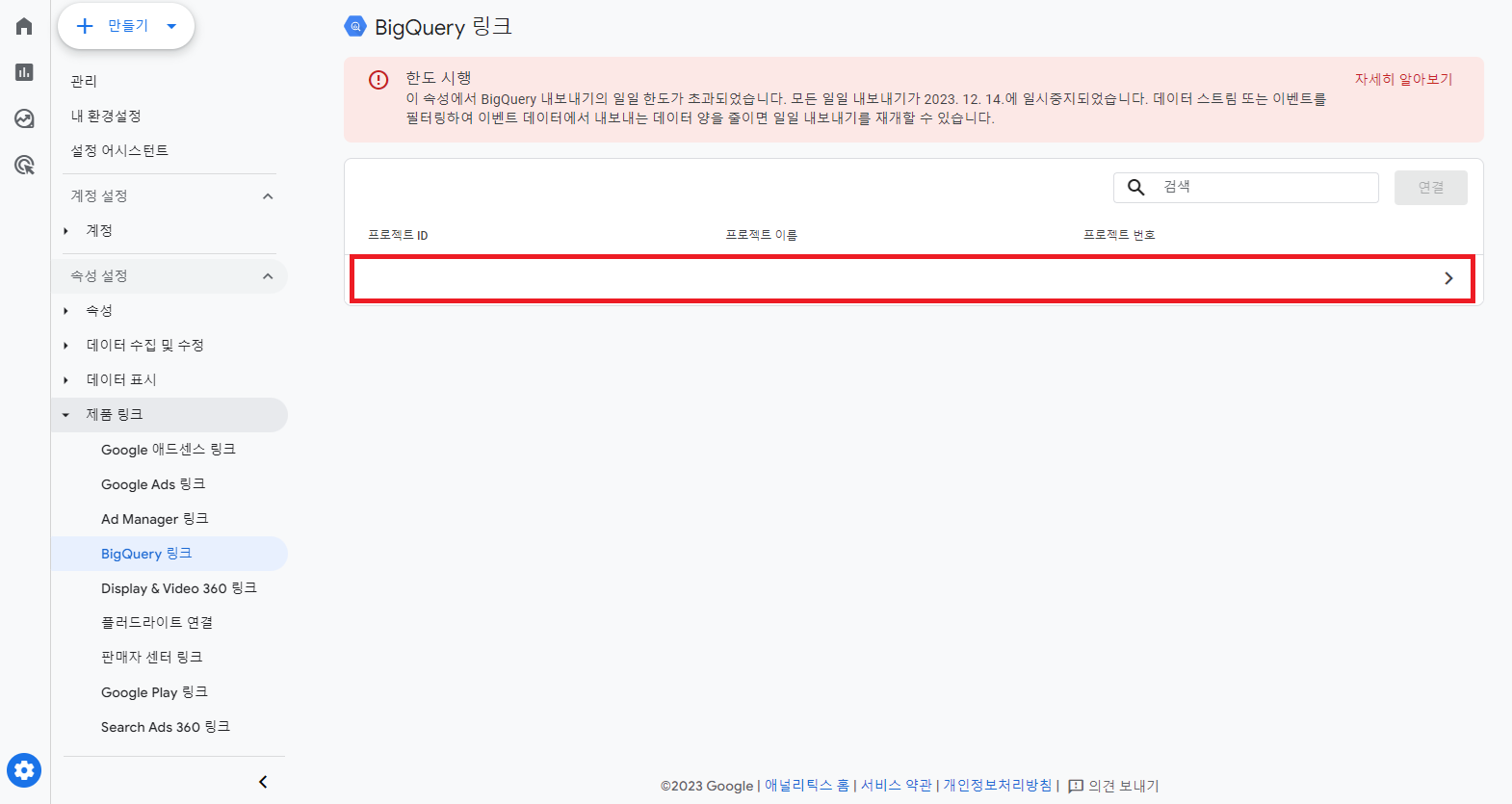Collapse the 계정 설정 section
1512x804 pixels.
coord(268,196)
